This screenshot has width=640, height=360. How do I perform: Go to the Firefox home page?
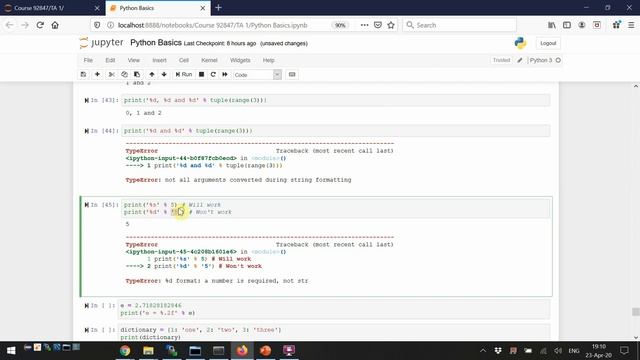click(55, 25)
